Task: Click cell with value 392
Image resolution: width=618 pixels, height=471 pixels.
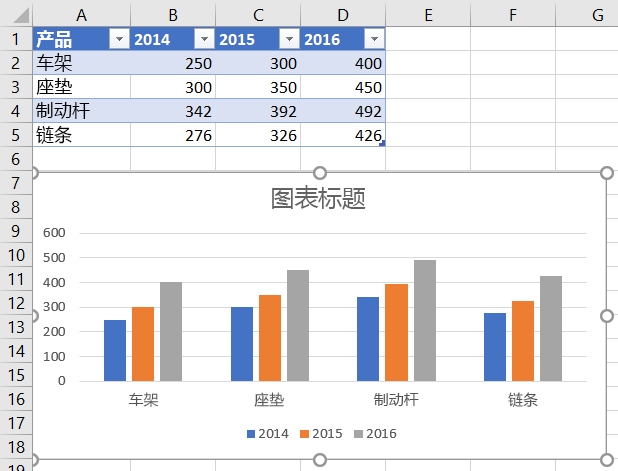Action: click(258, 111)
